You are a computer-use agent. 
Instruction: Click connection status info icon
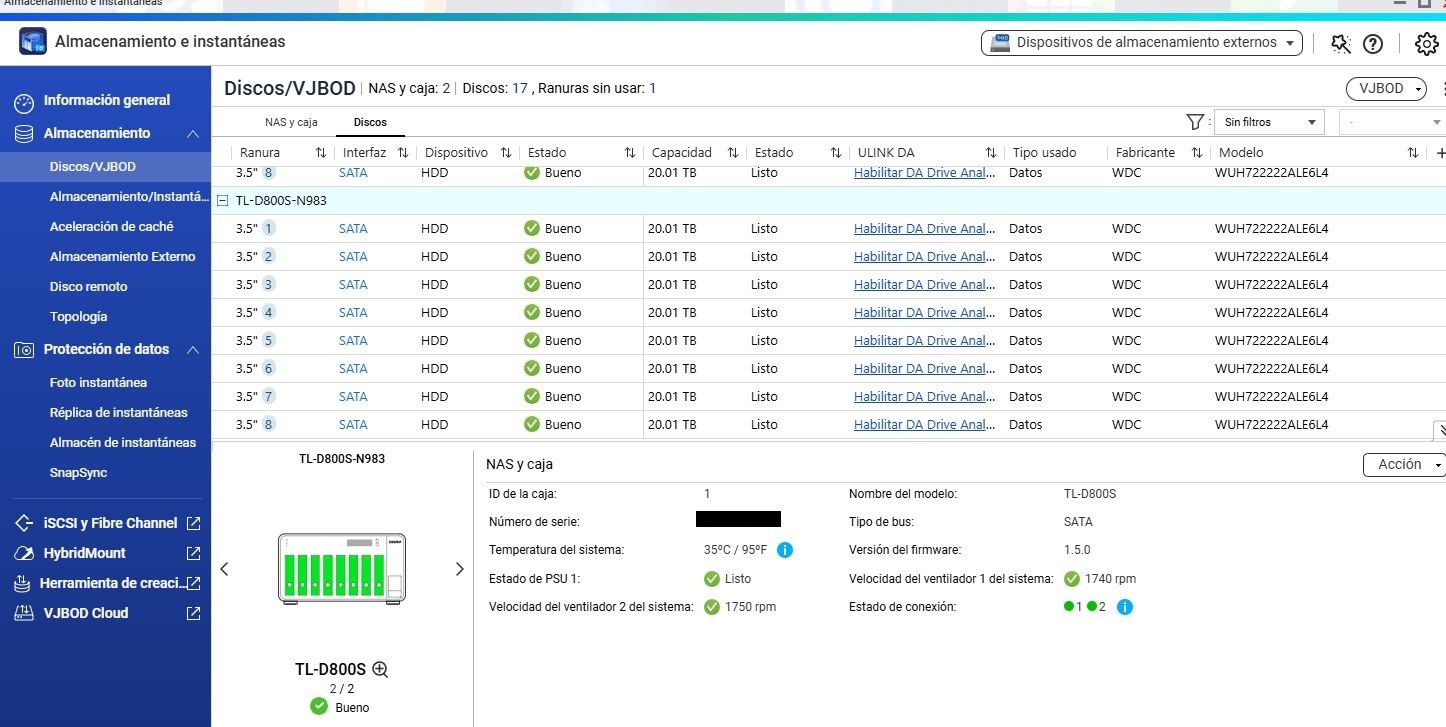point(1125,607)
